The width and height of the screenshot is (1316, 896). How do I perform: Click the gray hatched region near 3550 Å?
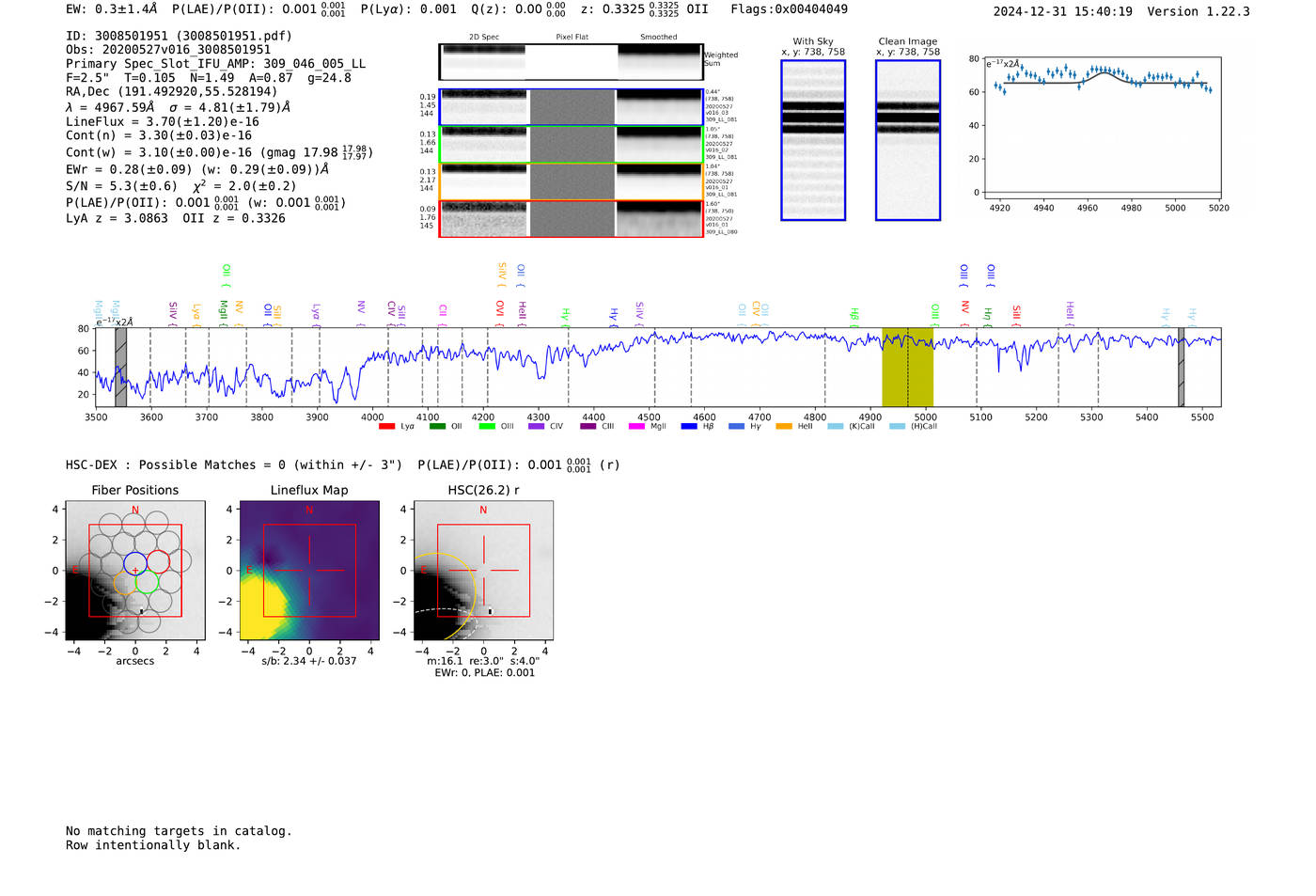click(x=120, y=368)
